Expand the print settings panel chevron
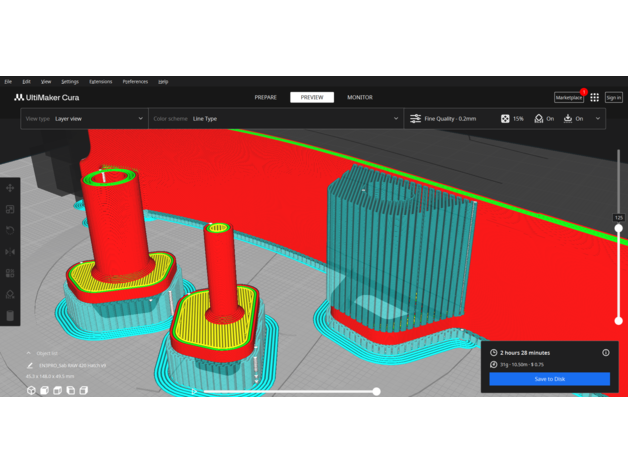Viewport: 628px width, 472px height. click(x=598, y=118)
